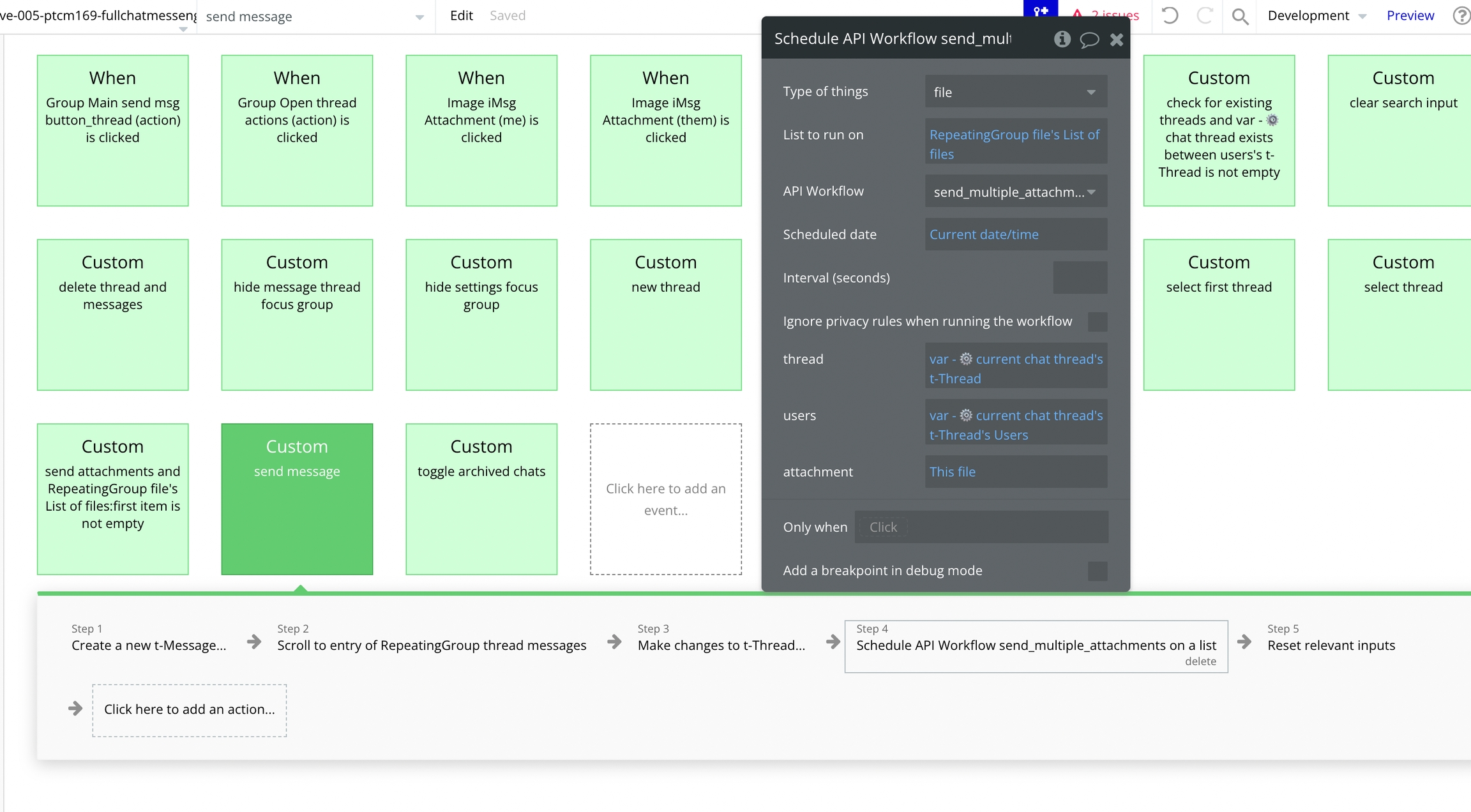This screenshot has width=1471, height=812.
Task: Open the API Workflow dropdown
Action: [1015, 192]
